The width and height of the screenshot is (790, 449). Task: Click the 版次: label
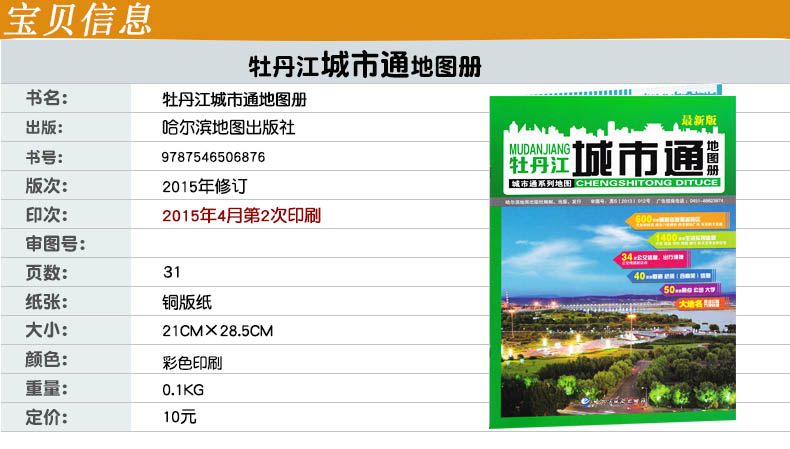[46, 186]
